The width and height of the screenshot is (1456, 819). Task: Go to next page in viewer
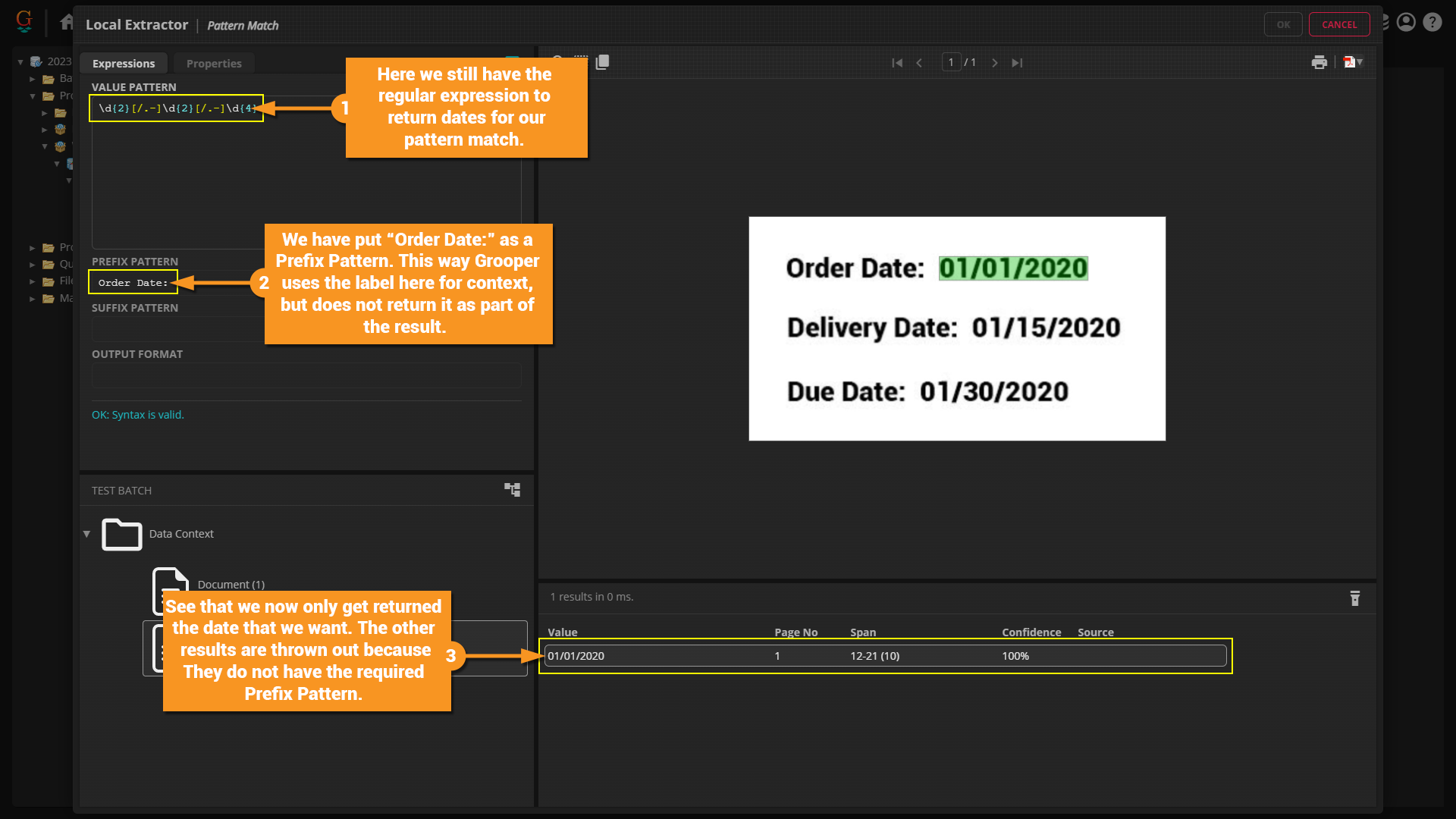995,63
